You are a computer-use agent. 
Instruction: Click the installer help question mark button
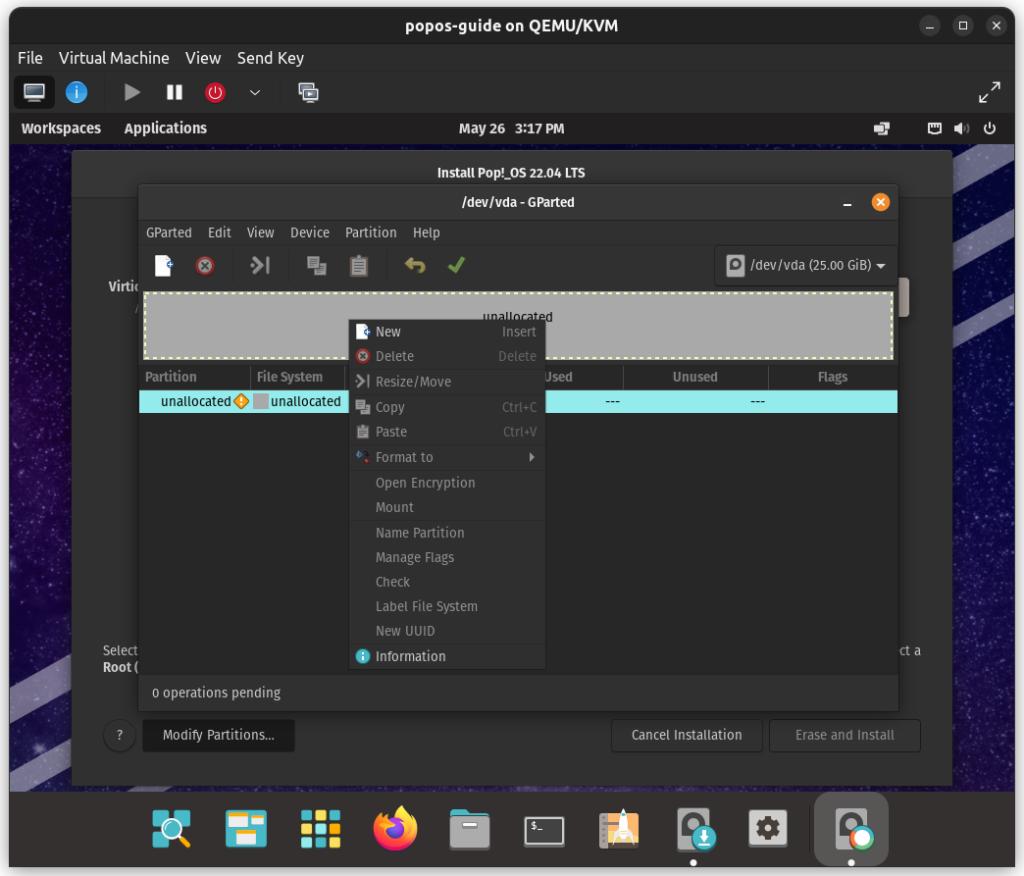[x=120, y=735]
